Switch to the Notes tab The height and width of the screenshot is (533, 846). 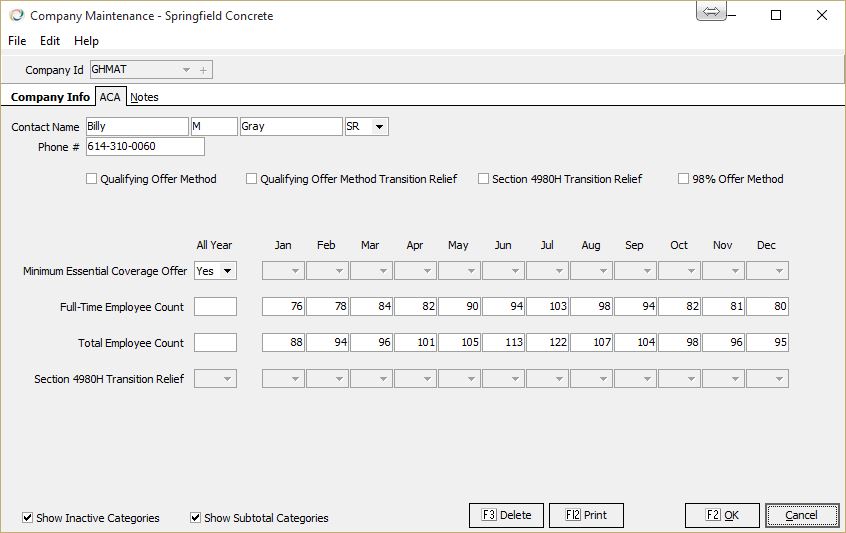pyautogui.click(x=144, y=97)
